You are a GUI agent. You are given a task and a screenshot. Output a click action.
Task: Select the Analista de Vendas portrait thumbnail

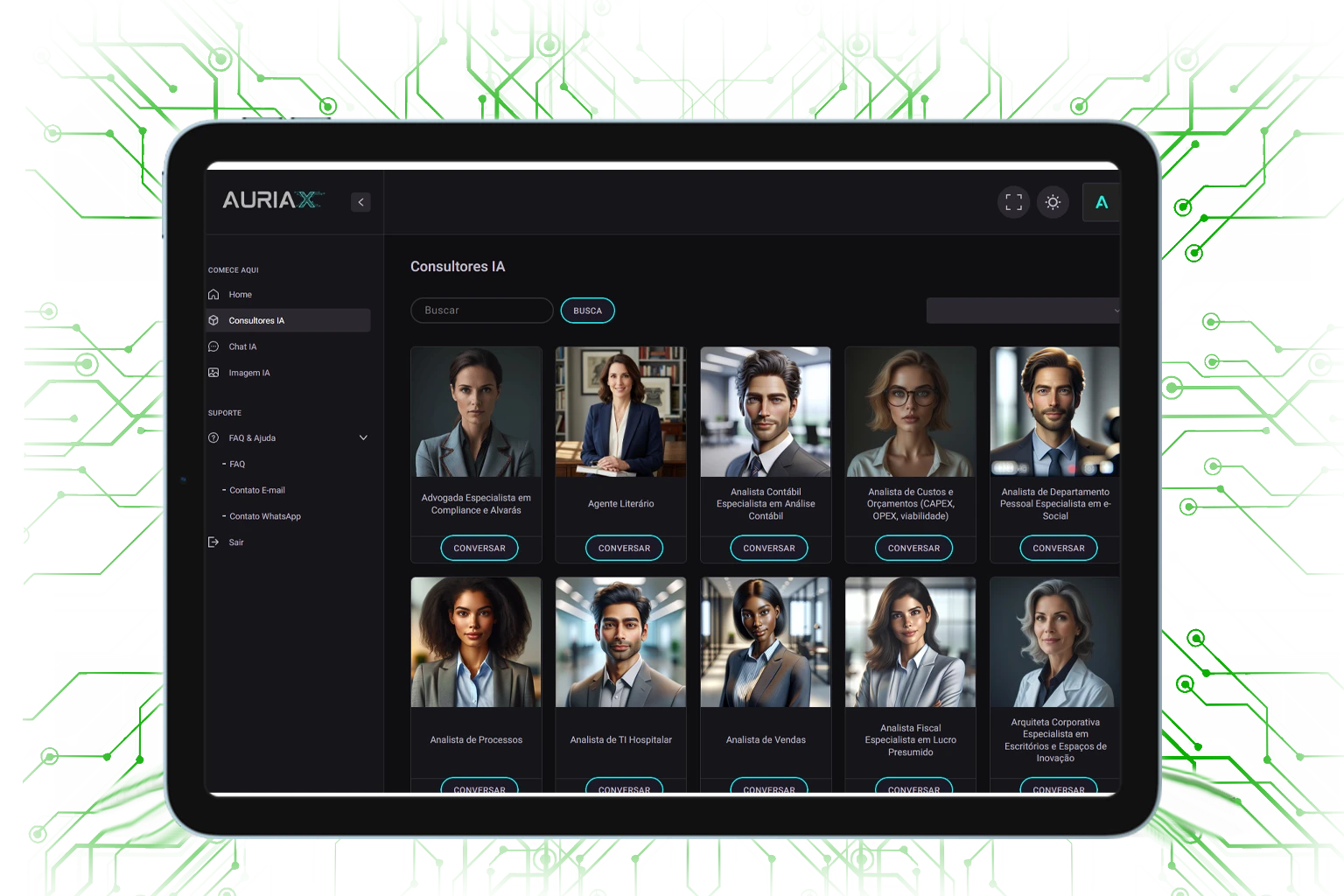click(766, 642)
